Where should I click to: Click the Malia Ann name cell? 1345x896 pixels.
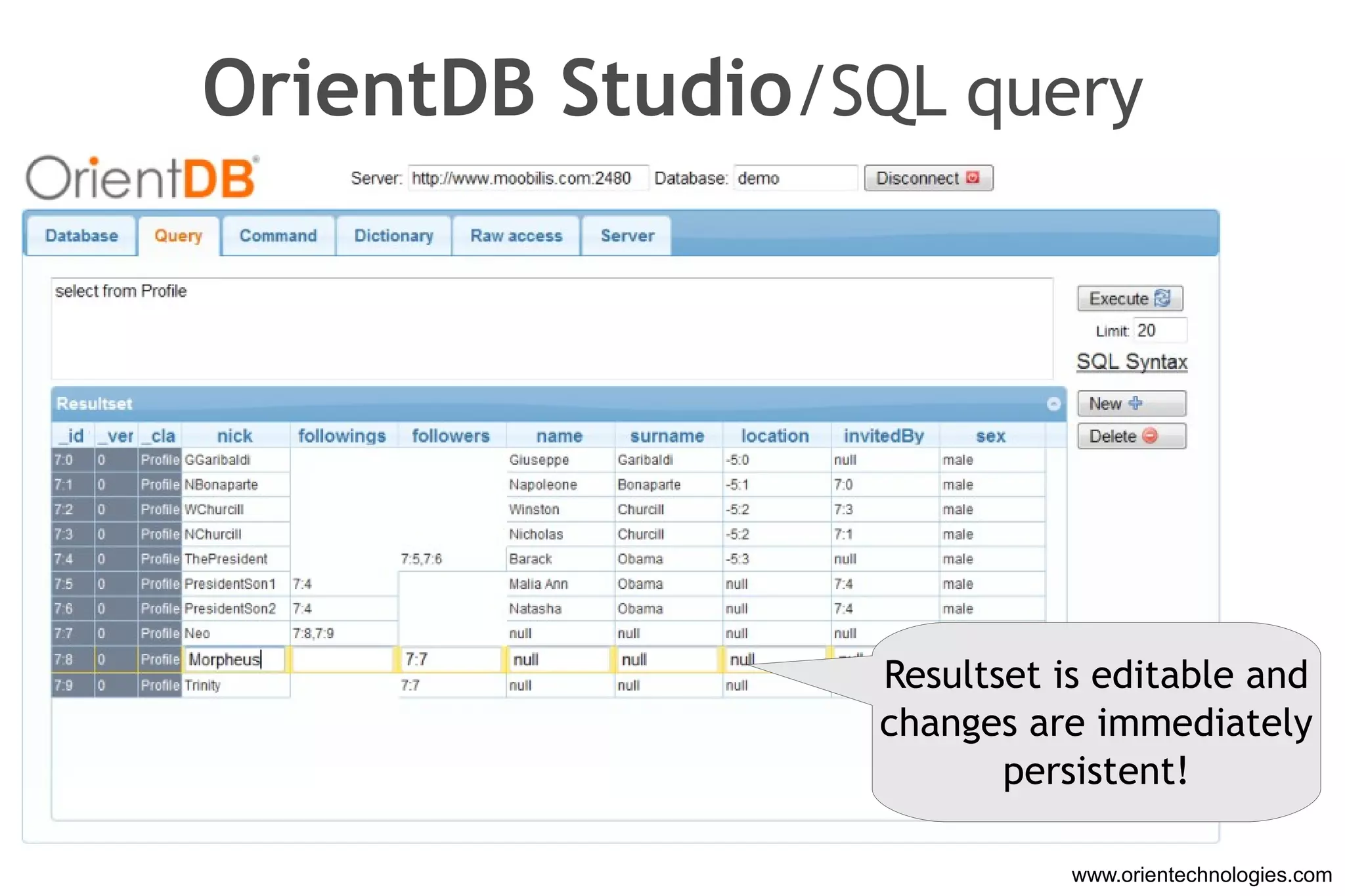pos(560,584)
